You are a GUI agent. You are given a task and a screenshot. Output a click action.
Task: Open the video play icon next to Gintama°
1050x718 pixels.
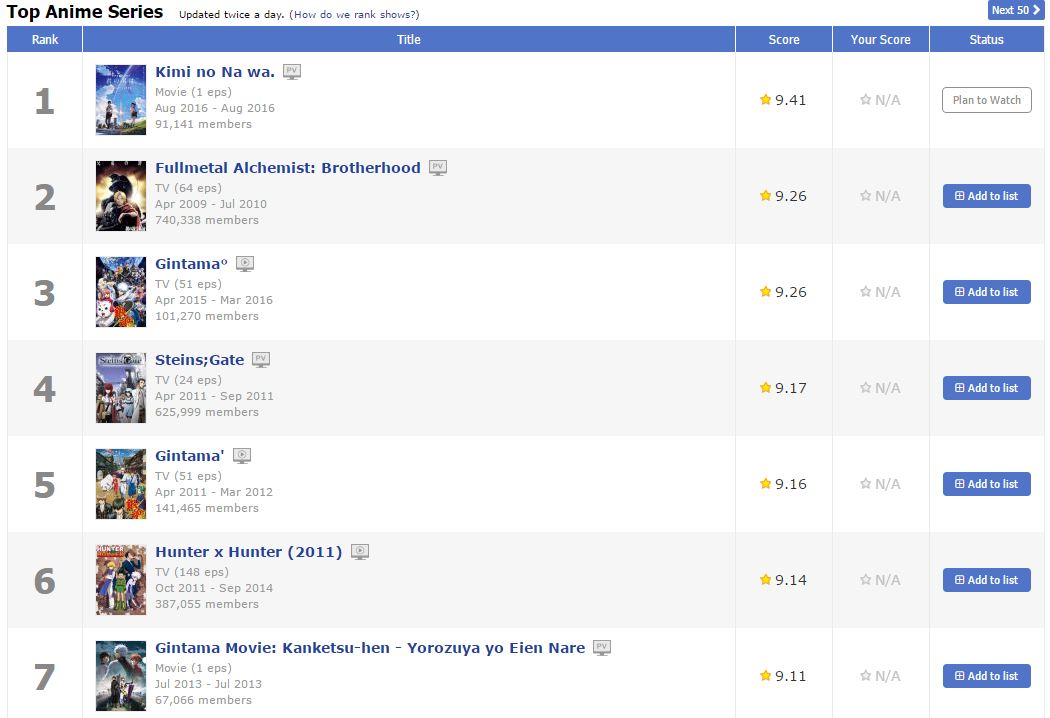click(245, 264)
